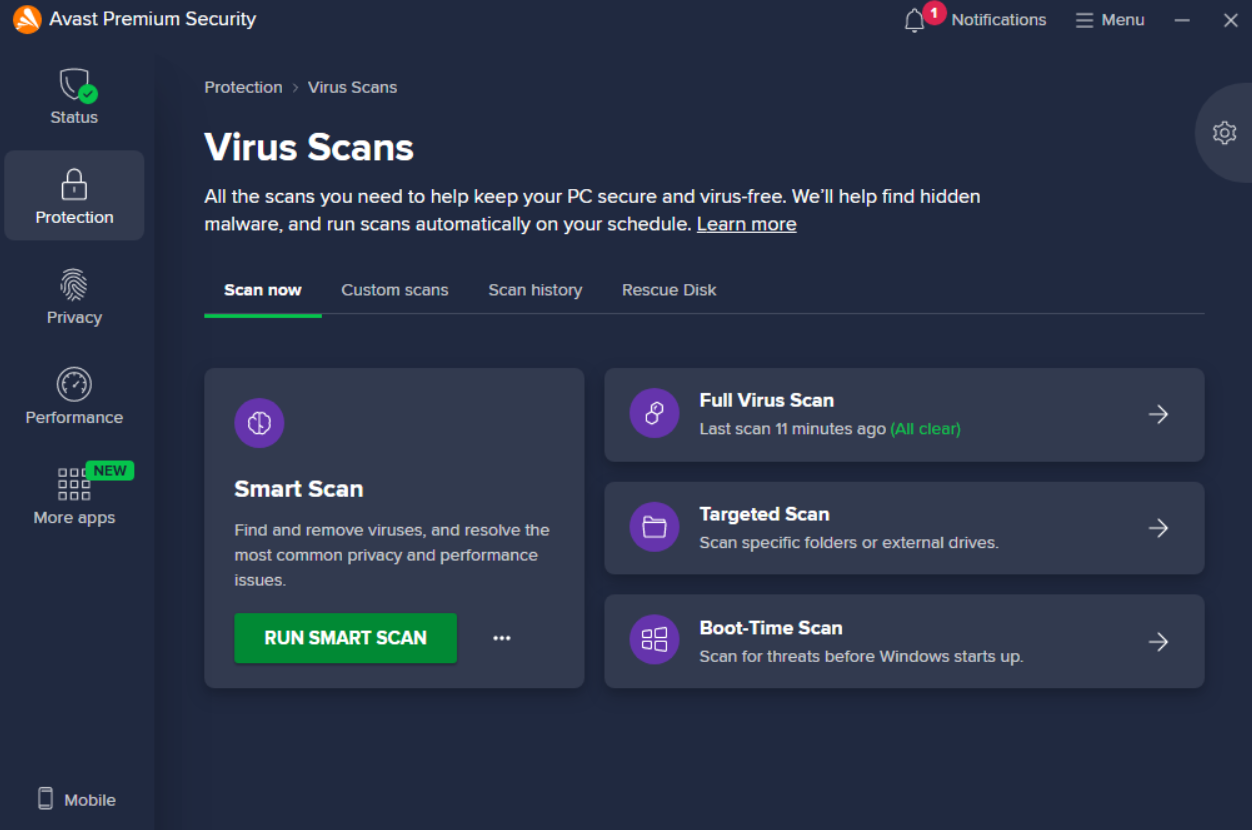Click 'Last scan 11 minutes ago' text
This screenshot has height=830, width=1252.
click(x=793, y=429)
